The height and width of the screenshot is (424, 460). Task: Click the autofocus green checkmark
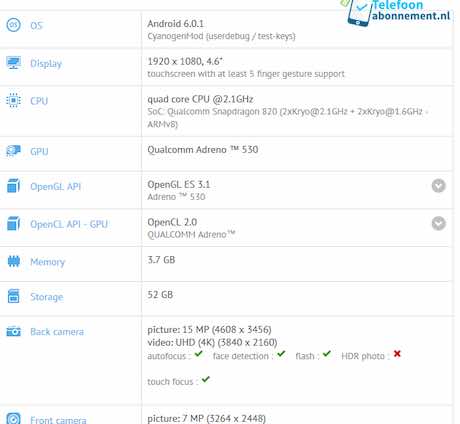(199, 354)
